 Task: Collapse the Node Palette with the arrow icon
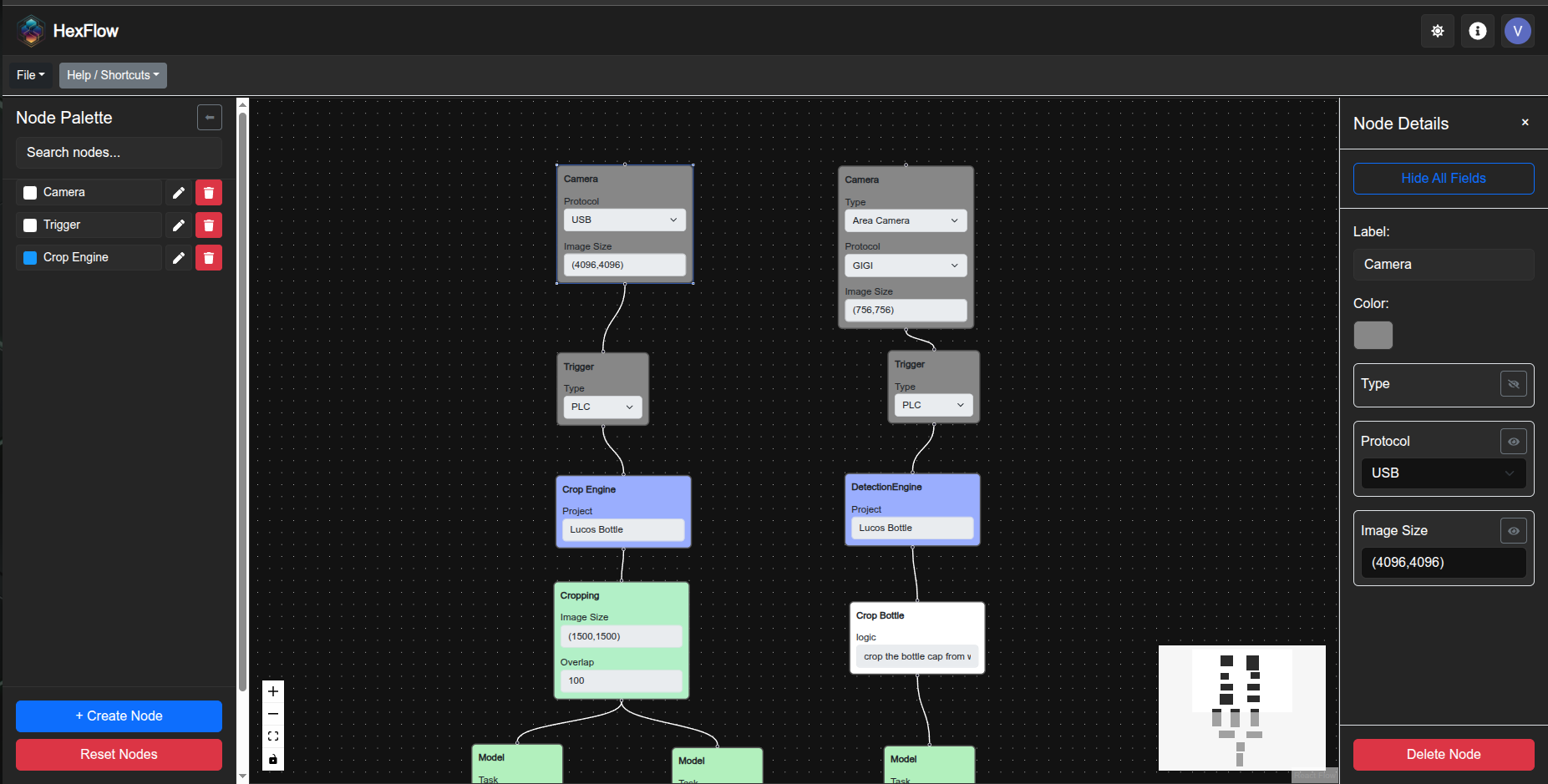(x=209, y=117)
